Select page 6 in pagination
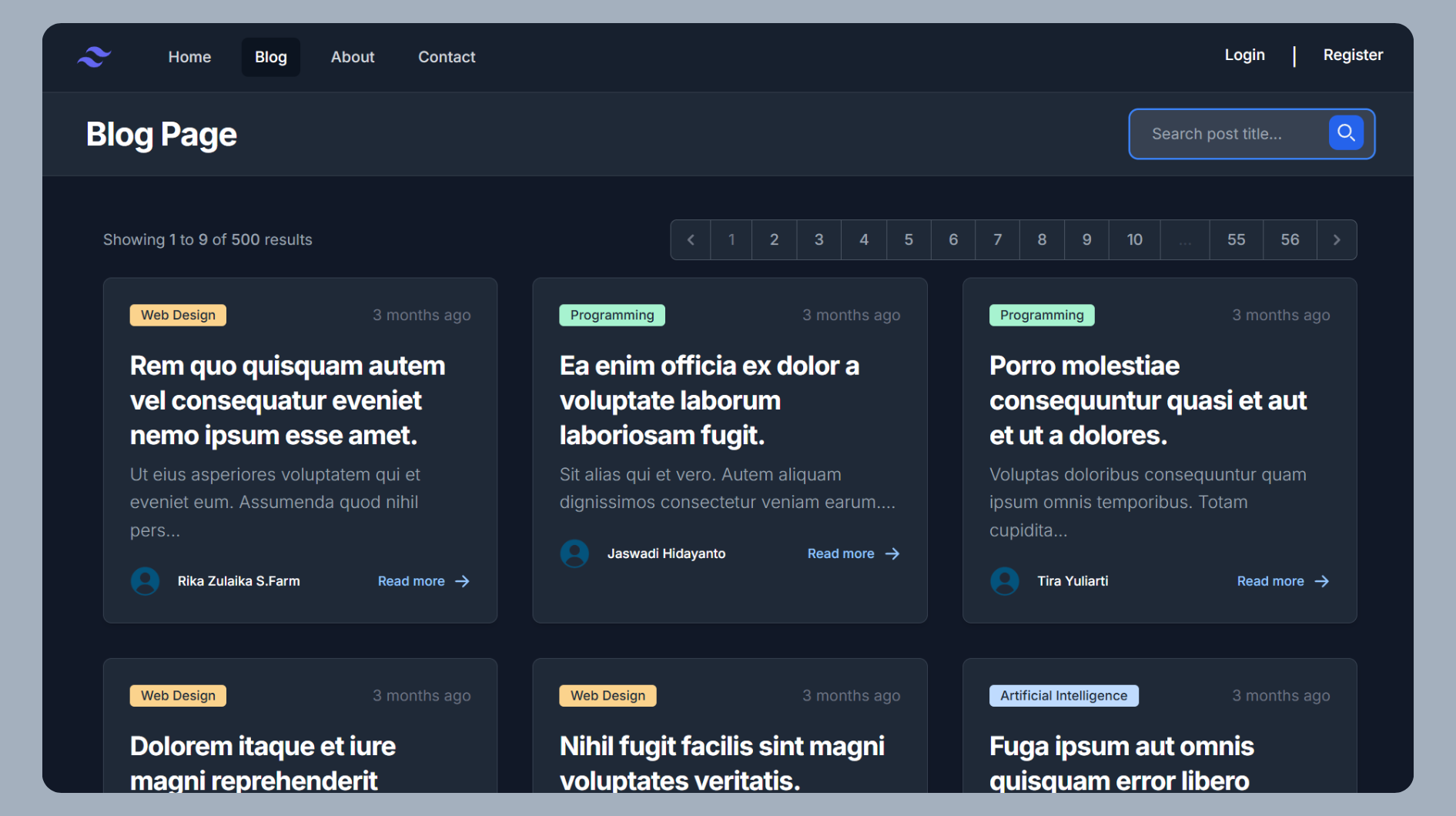 coord(953,240)
